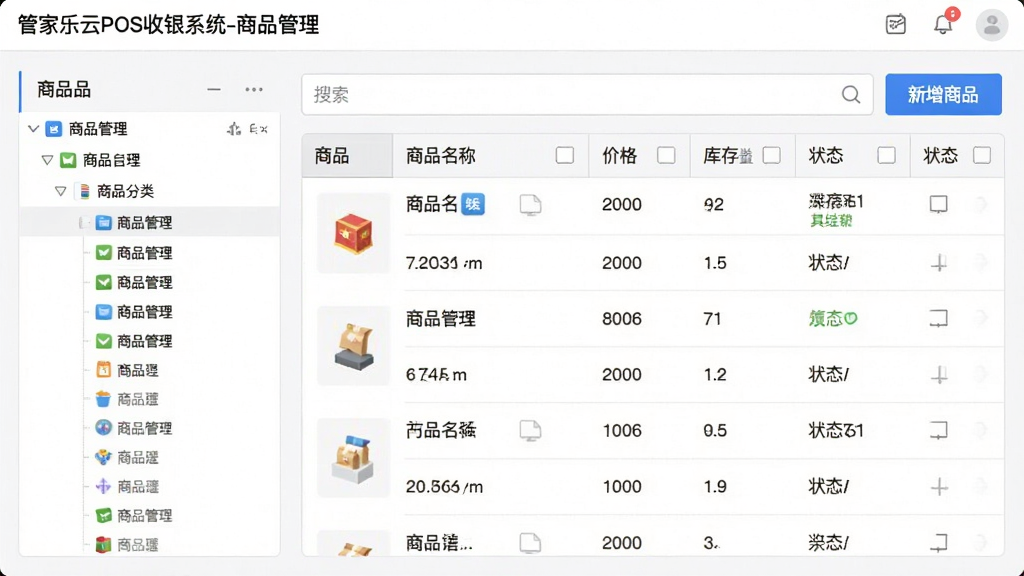The height and width of the screenshot is (576, 1024).
Task: Click the 20.565/m text
Action: pyautogui.click(x=444, y=487)
